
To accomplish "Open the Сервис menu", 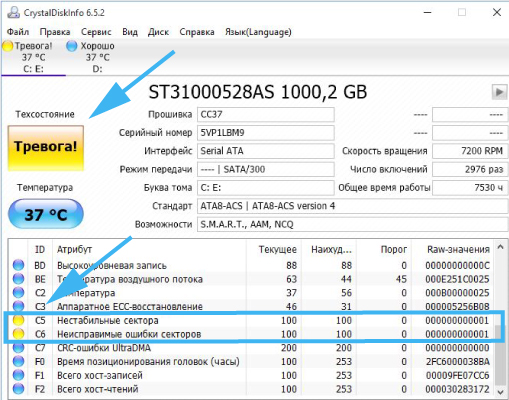I will click(x=96, y=32).
